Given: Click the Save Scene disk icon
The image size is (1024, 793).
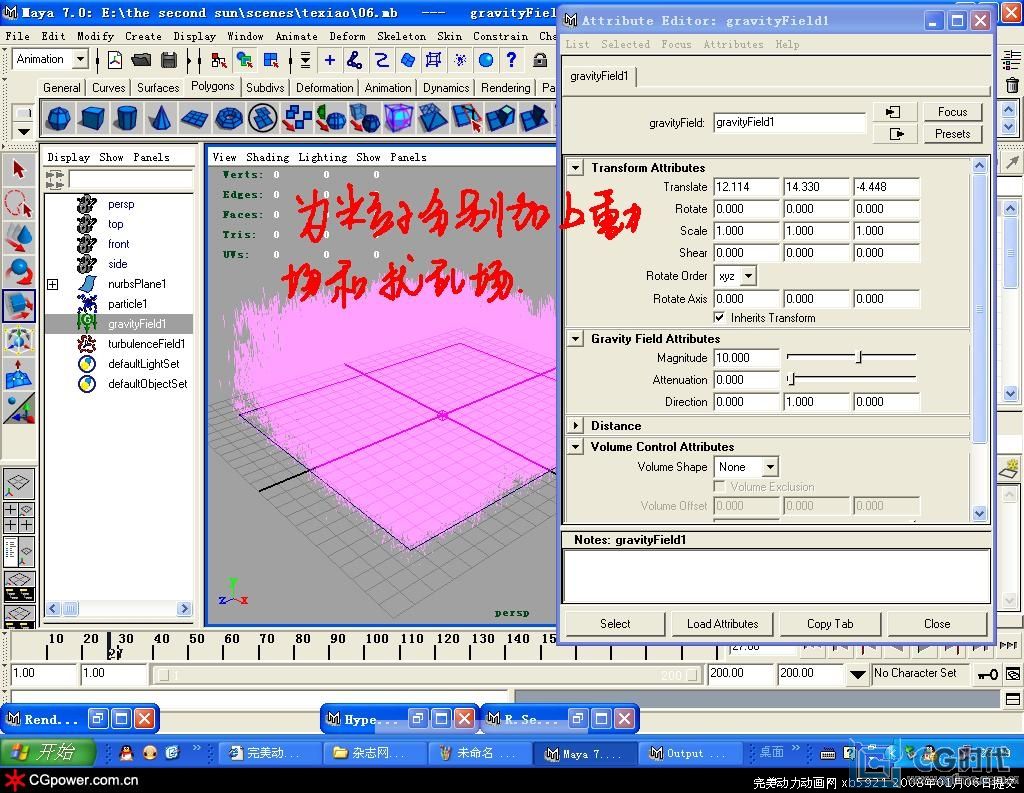Looking at the screenshot, I should [x=169, y=60].
